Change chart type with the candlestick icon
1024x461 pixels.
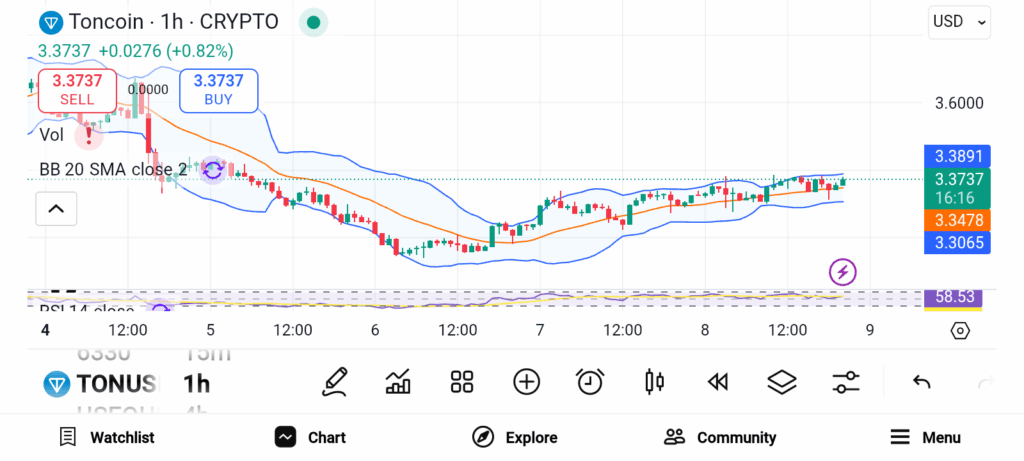tap(655, 381)
